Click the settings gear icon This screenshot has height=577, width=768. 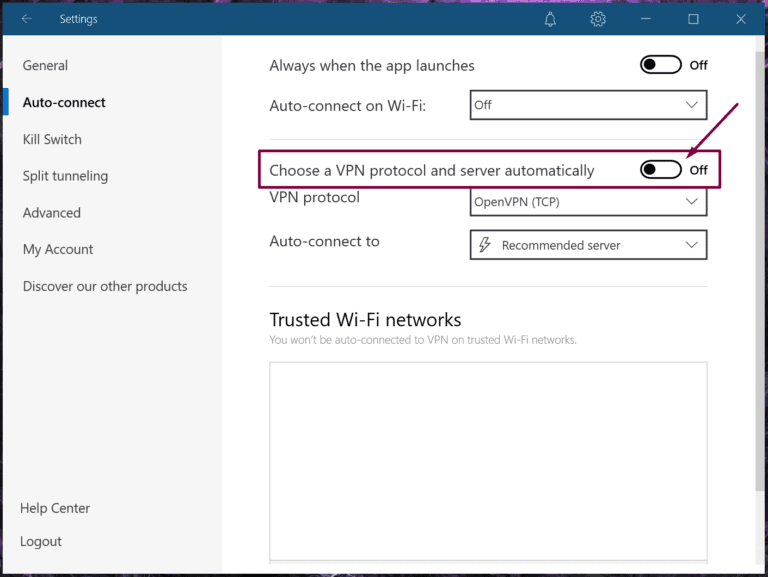pyautogui.click(x=598, y=19)
